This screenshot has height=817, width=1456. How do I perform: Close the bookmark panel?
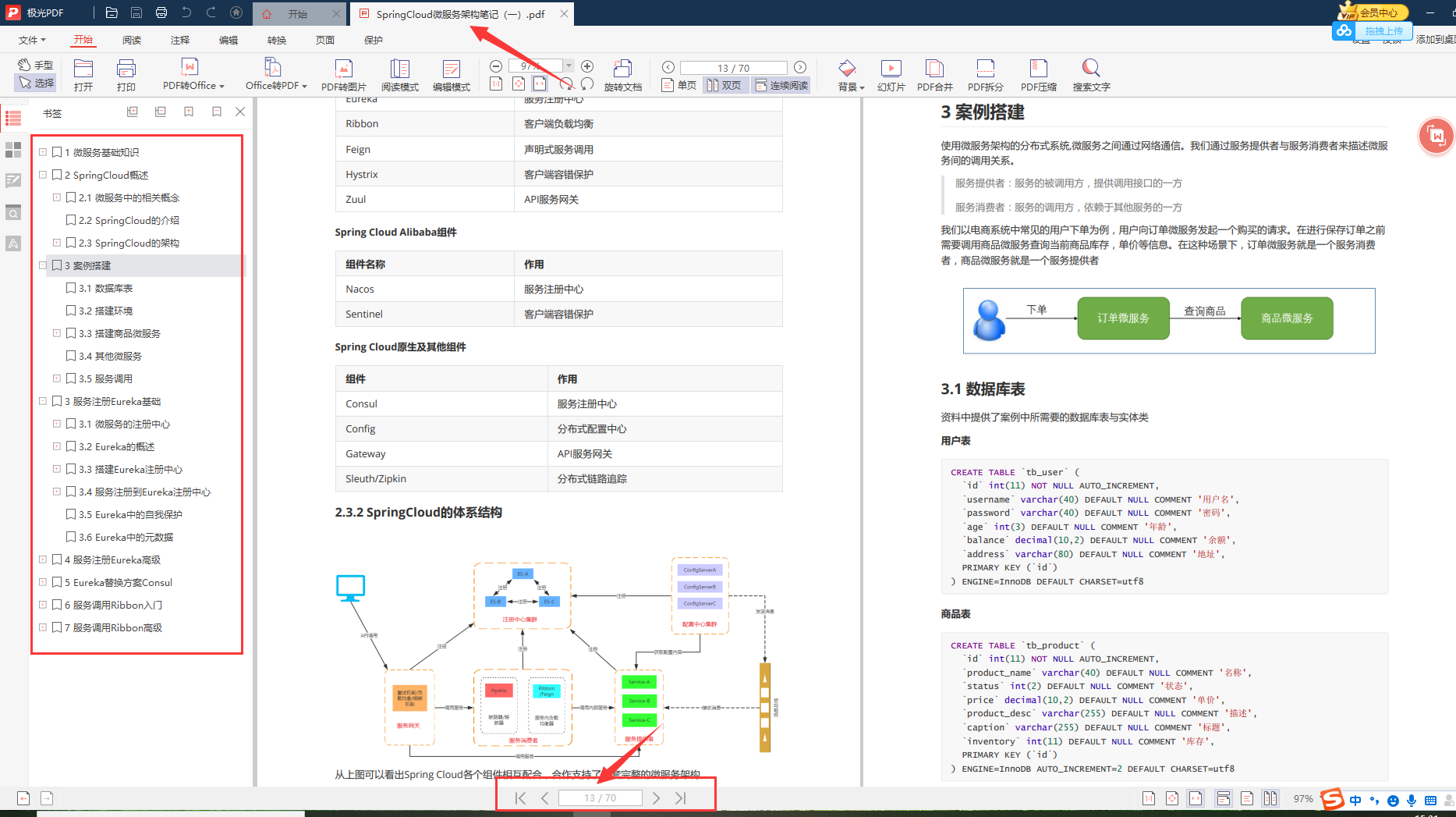pyautogui.click(x=240, y=112)
